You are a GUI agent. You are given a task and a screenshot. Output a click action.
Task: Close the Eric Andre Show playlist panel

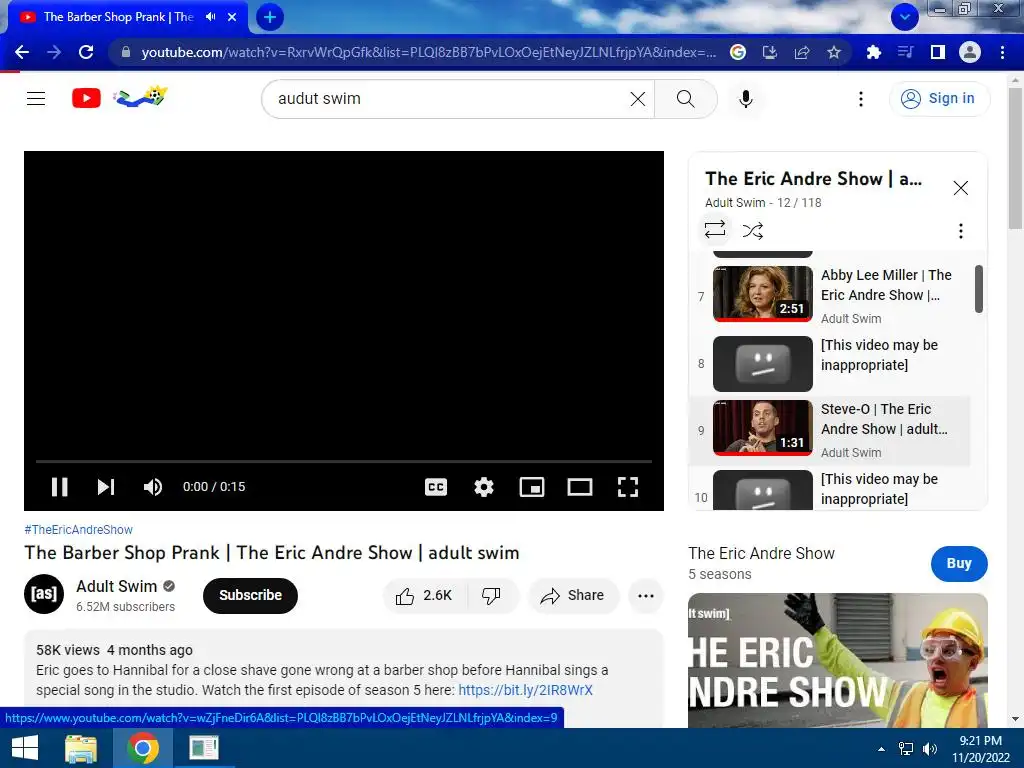coord(960,188)
